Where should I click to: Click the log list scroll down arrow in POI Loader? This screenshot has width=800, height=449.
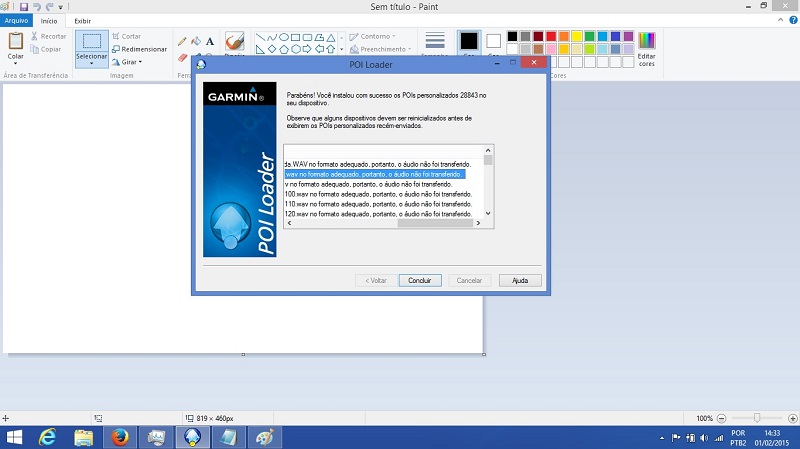click(x=488, y=213)
